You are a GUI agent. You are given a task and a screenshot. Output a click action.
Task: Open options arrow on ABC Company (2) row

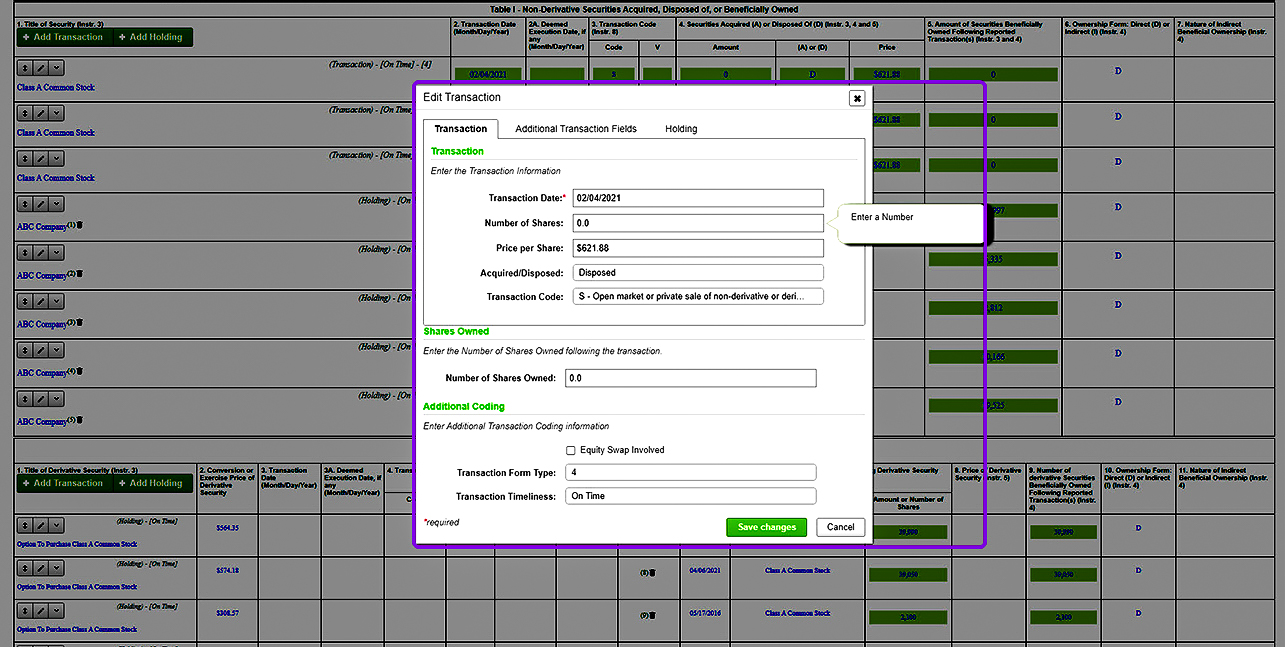[x=56, y=253]
